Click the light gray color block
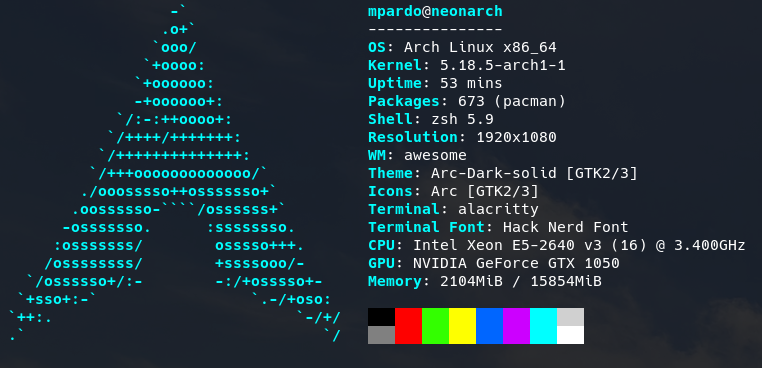The height and width of the screenshot is (368, 762). [x=571, y=317]
